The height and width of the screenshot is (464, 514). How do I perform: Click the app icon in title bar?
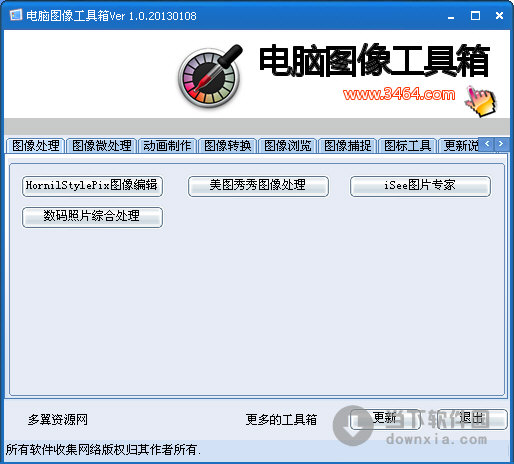pyautogui.click(x=16, y=15)
